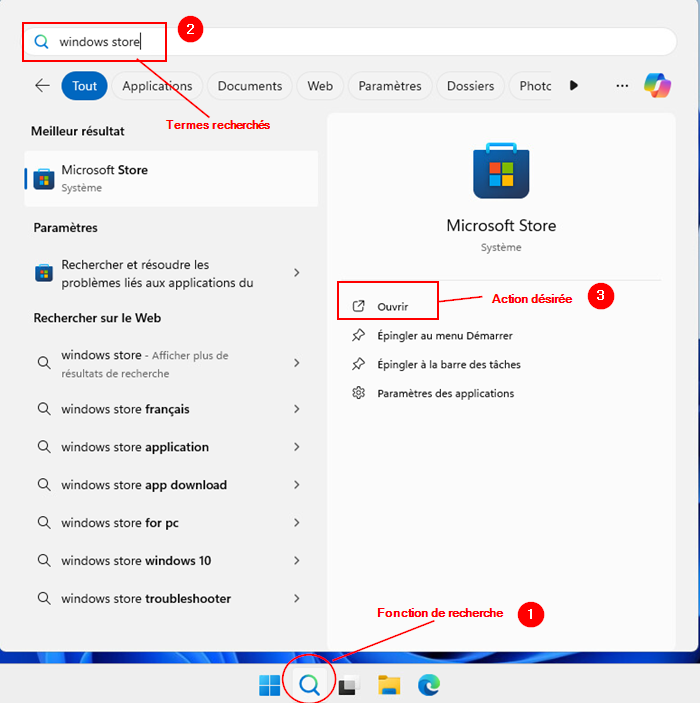Launch Microsoft Edge from the taskbar
Viewport: 700px width, 703px height.
pos(429,685)
